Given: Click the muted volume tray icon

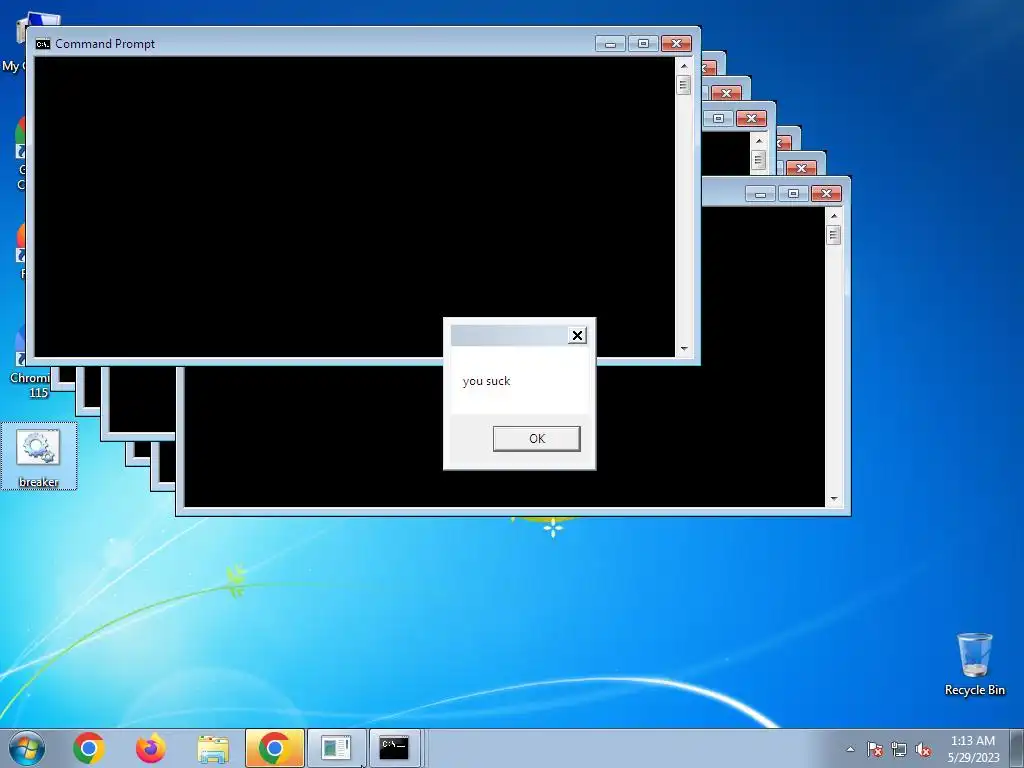Looking at the screenshot, I should point(923,749).
